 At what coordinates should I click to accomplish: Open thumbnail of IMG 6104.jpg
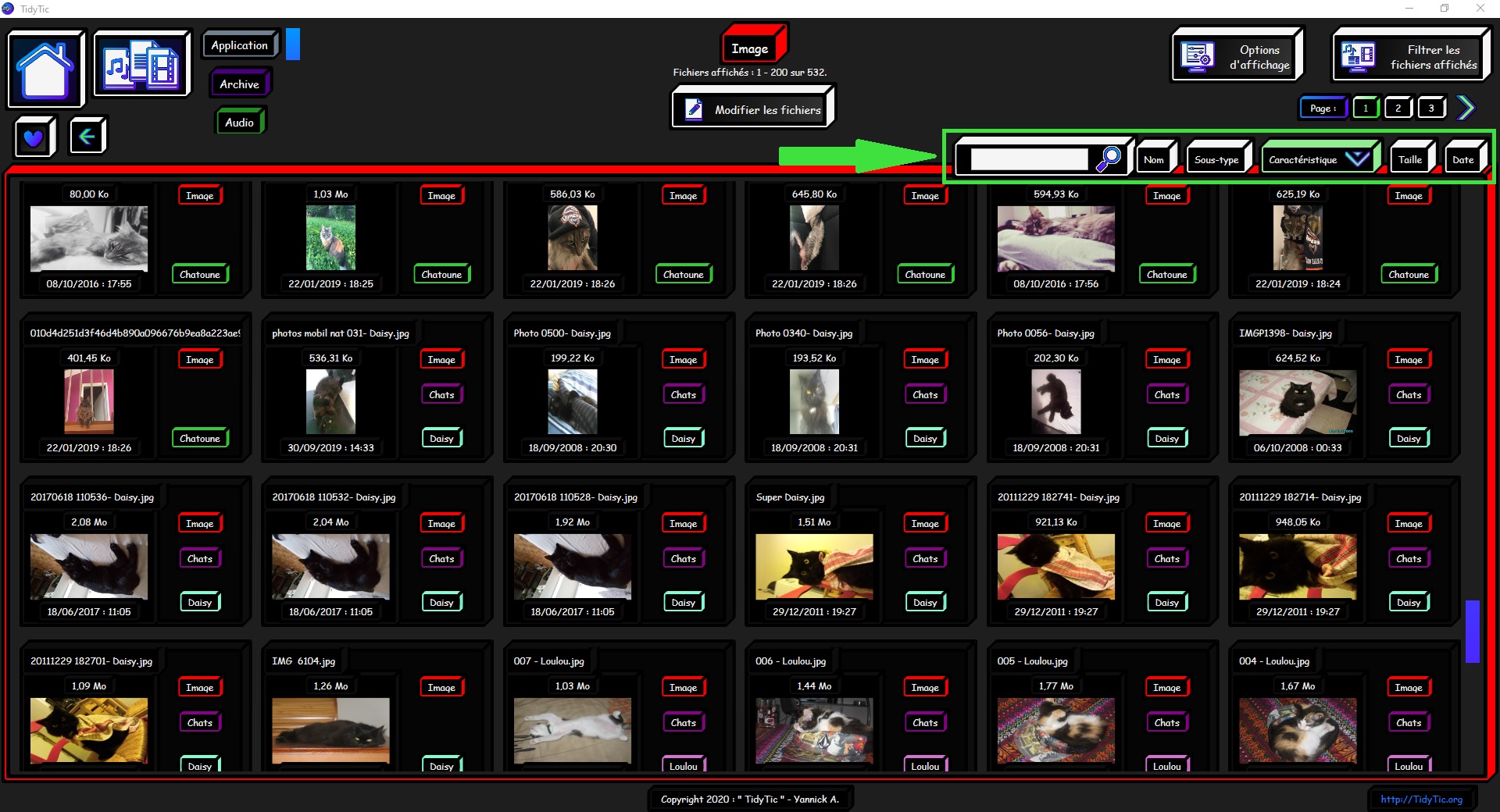click(330, 730)
